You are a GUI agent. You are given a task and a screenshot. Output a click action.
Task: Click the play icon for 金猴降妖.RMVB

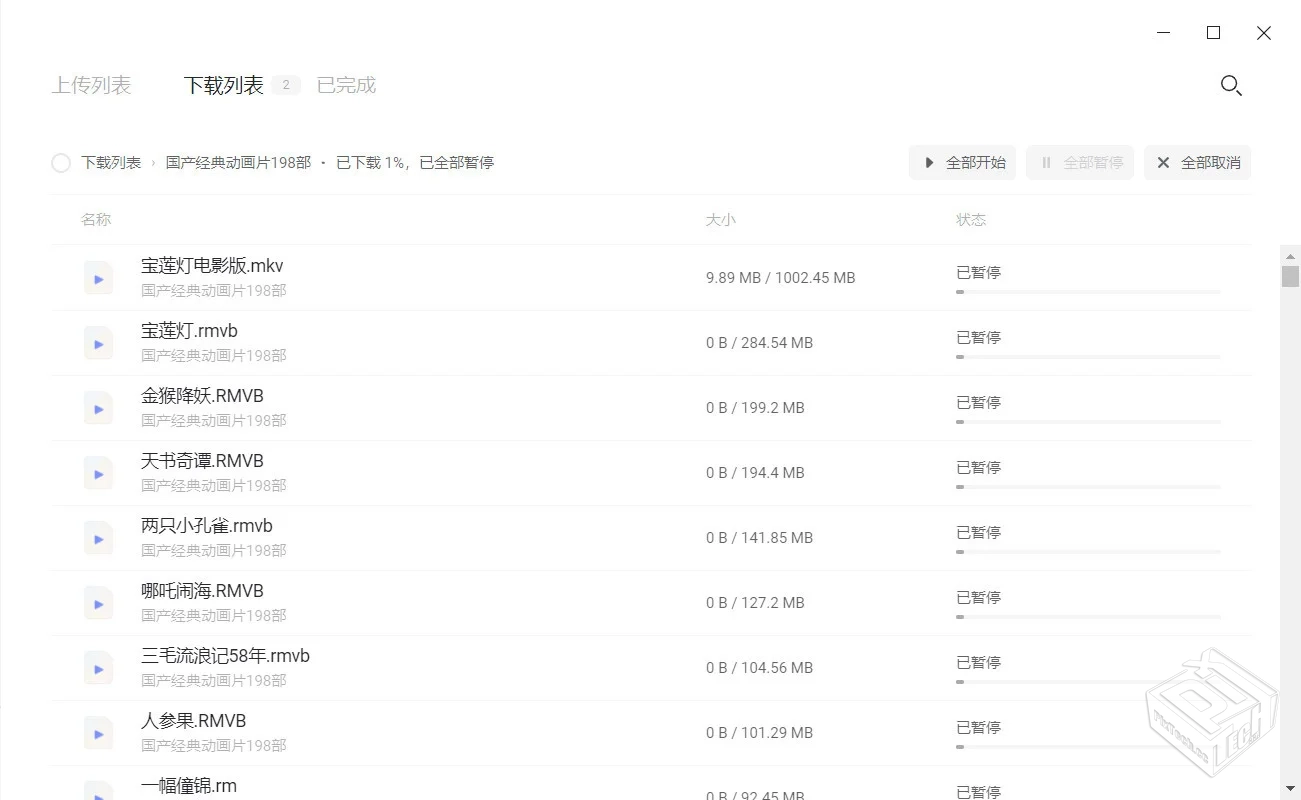(x=98, y=408)
